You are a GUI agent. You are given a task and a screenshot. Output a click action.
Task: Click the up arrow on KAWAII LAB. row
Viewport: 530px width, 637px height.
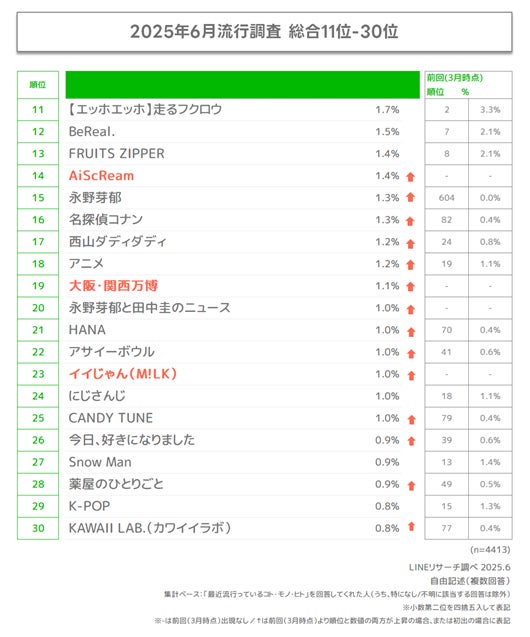411,526
